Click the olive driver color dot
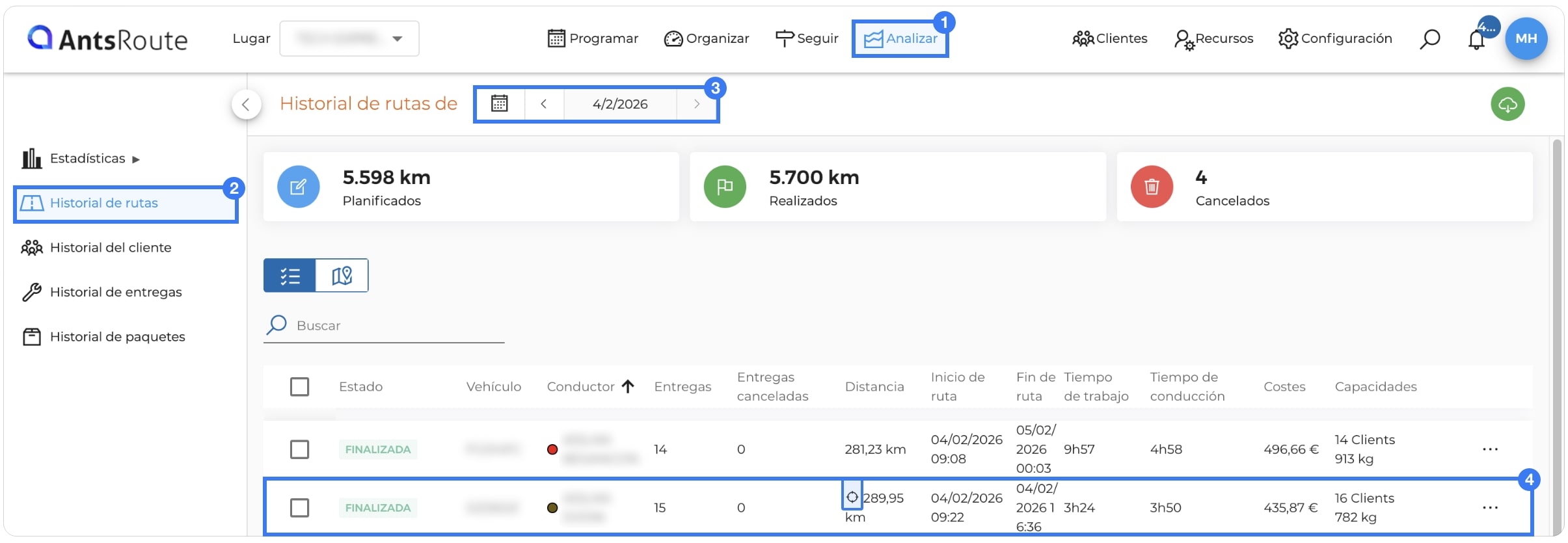Screen dimensions: 1568x543 (x=552, y=508)
